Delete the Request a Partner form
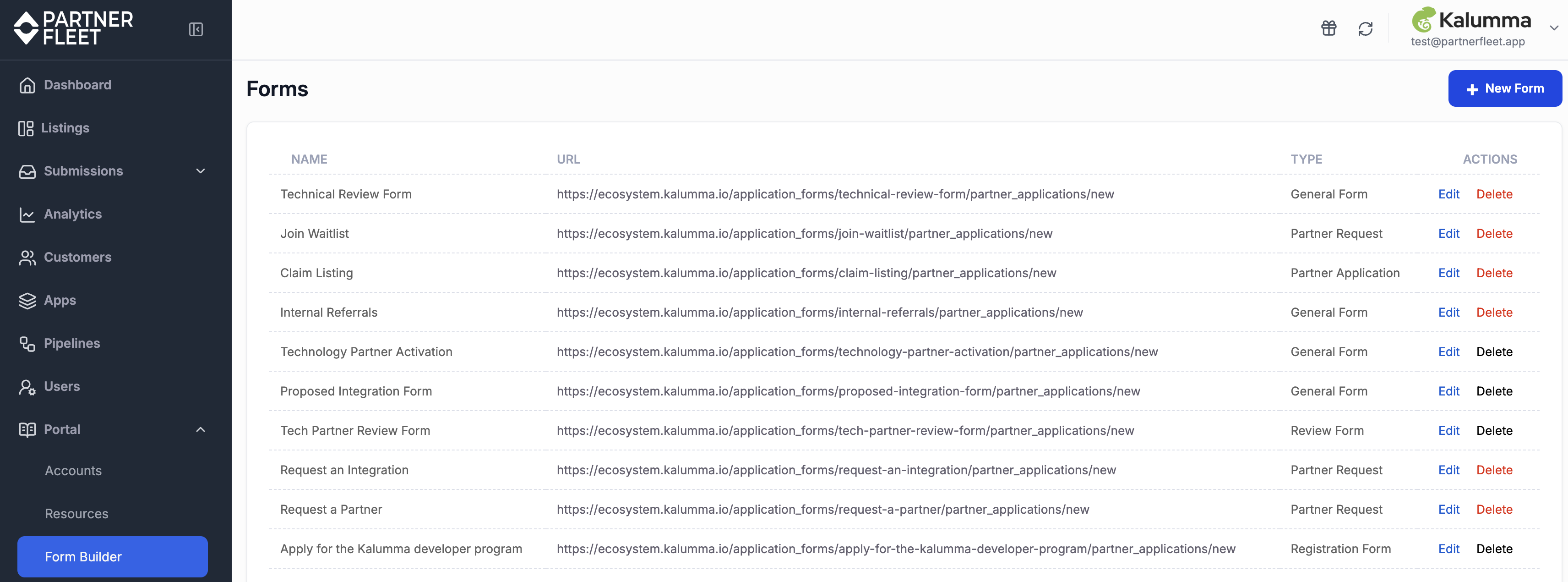 (1494, 510)
